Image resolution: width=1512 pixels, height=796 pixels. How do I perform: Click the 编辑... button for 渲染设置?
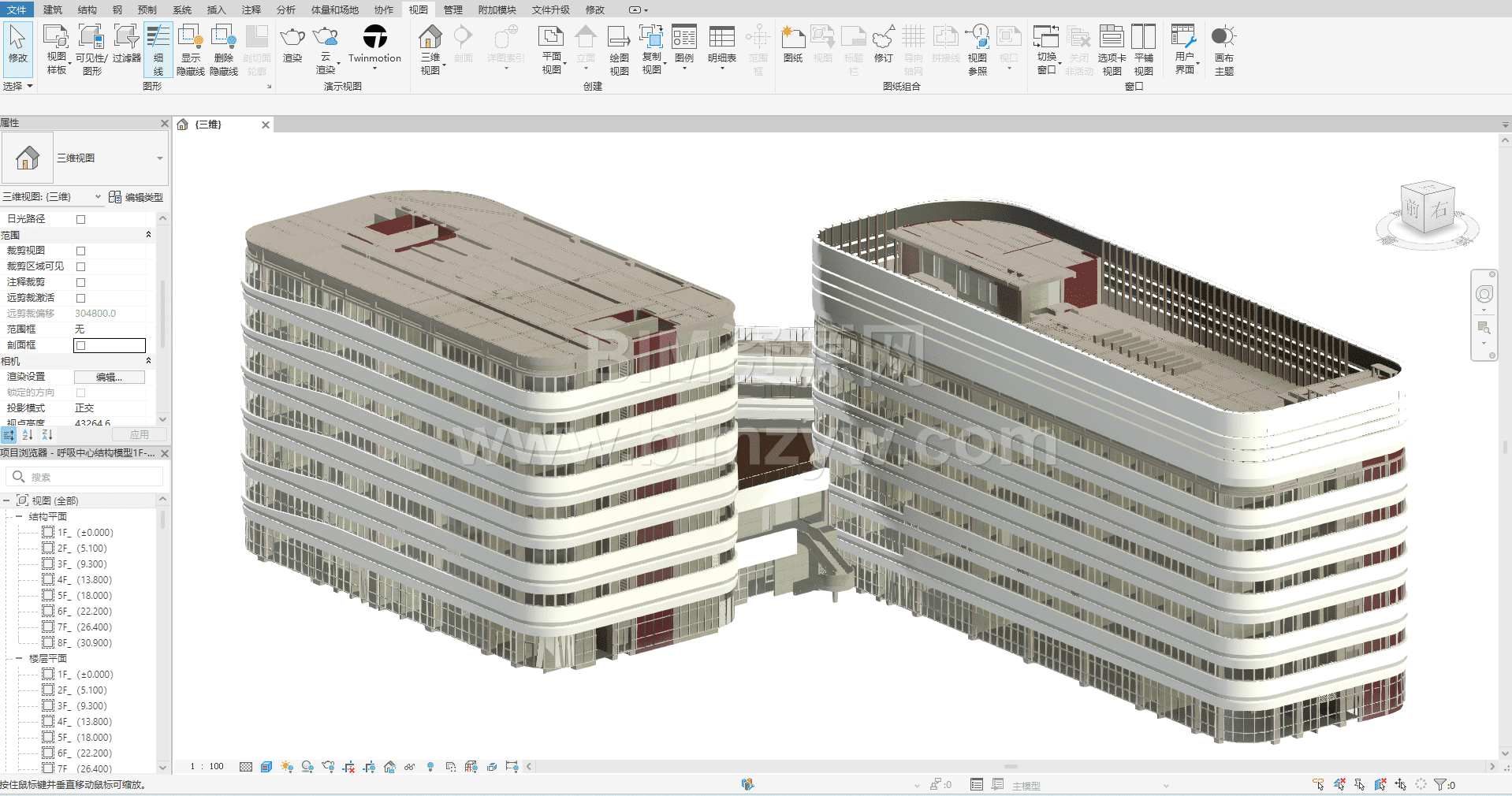point(109,377)
